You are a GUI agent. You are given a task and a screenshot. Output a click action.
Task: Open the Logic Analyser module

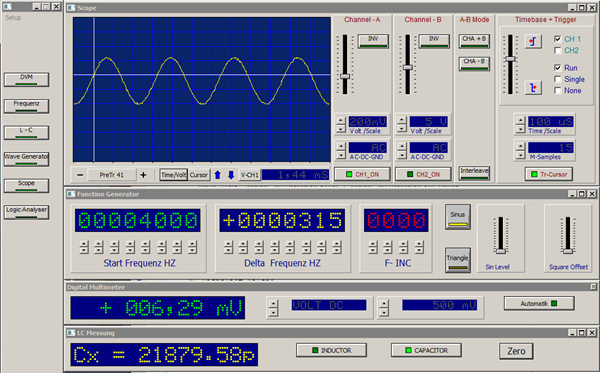(26, 212)
